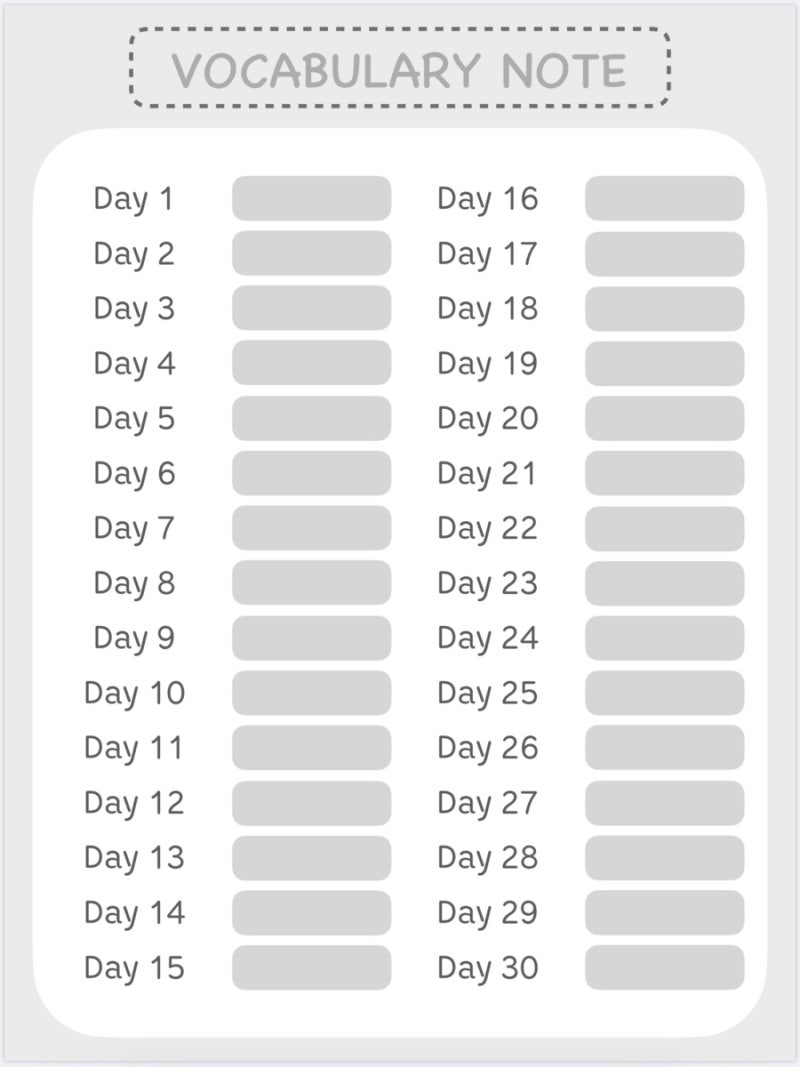The width and height of the screenshot is (800, 1067).
Task: Click the Day 30 gray field
Action: click(665, 967)
